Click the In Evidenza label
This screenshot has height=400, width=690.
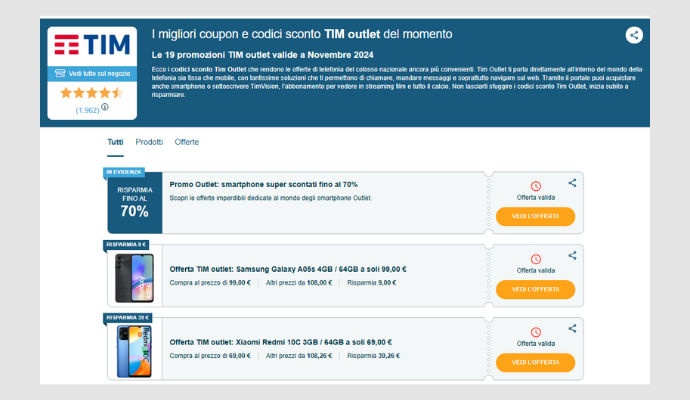124,172
